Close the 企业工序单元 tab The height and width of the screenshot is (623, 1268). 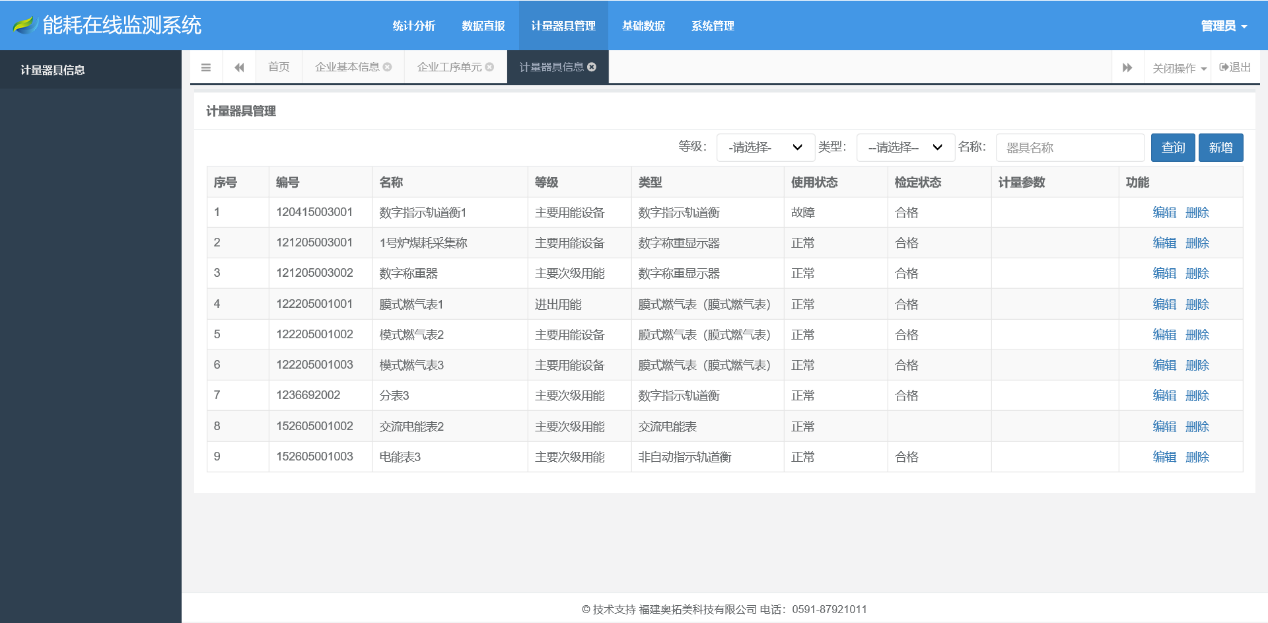tap(490, 67)
